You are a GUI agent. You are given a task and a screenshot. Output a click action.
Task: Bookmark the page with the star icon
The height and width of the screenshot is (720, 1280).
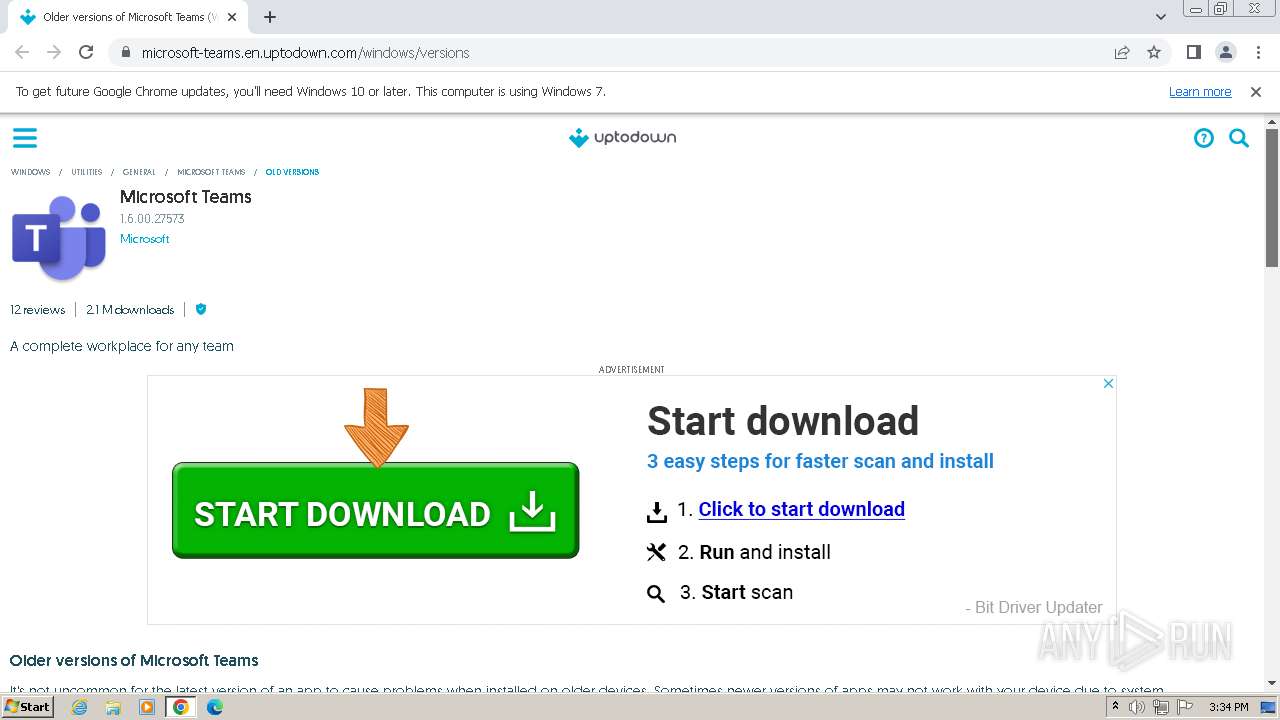click(1154, 52)
